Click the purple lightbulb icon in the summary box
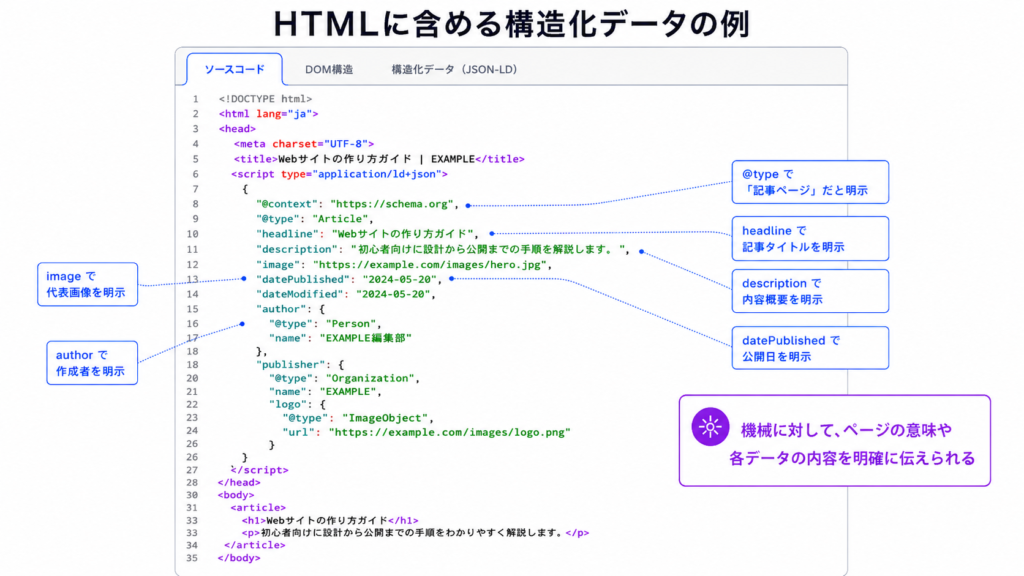1024x576 pixels. coord(710,427)
